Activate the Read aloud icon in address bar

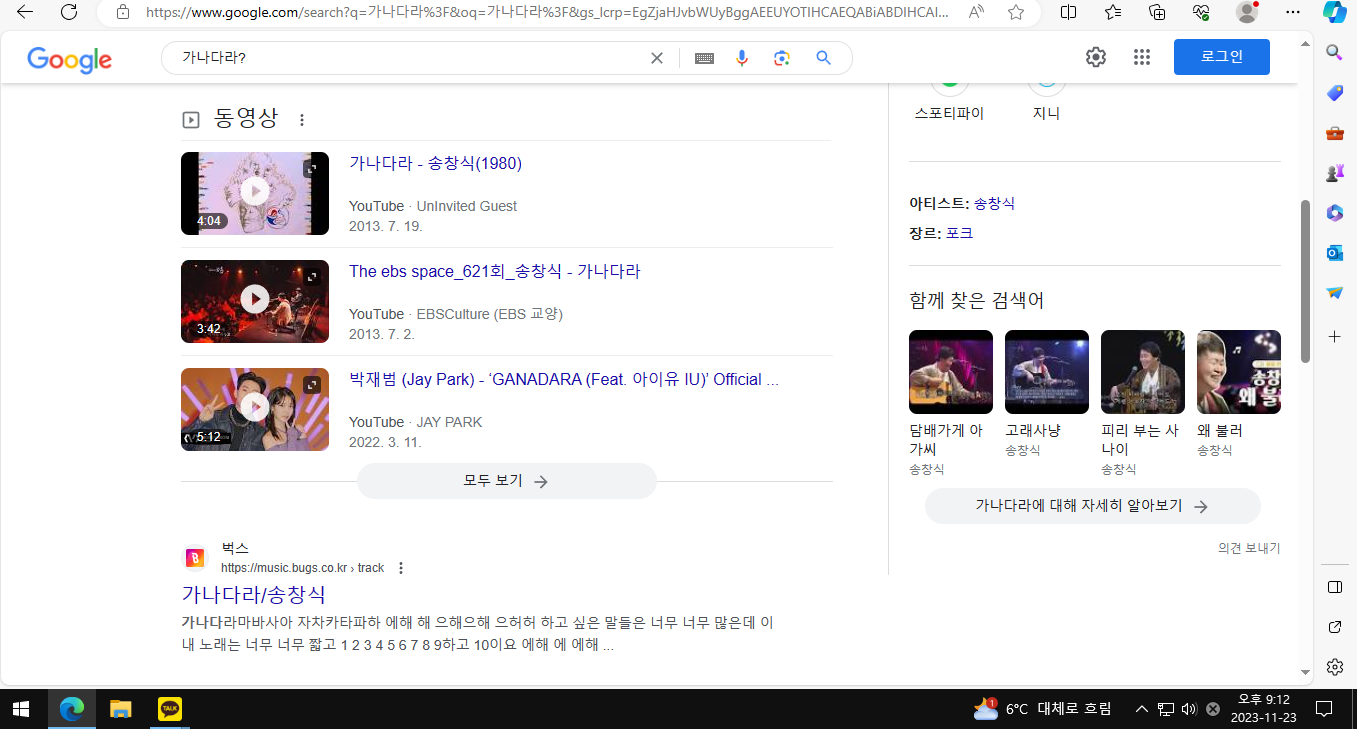coord(975,12)
